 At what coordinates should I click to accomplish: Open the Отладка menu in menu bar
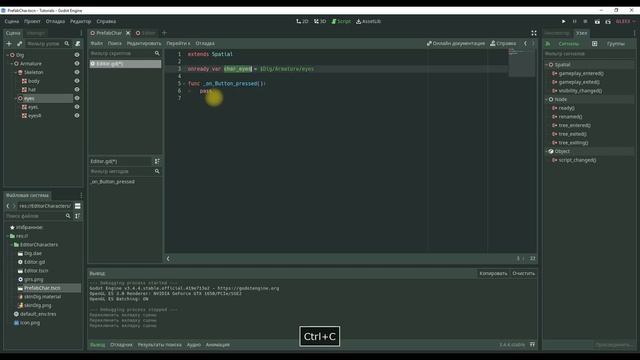point(55,21)
